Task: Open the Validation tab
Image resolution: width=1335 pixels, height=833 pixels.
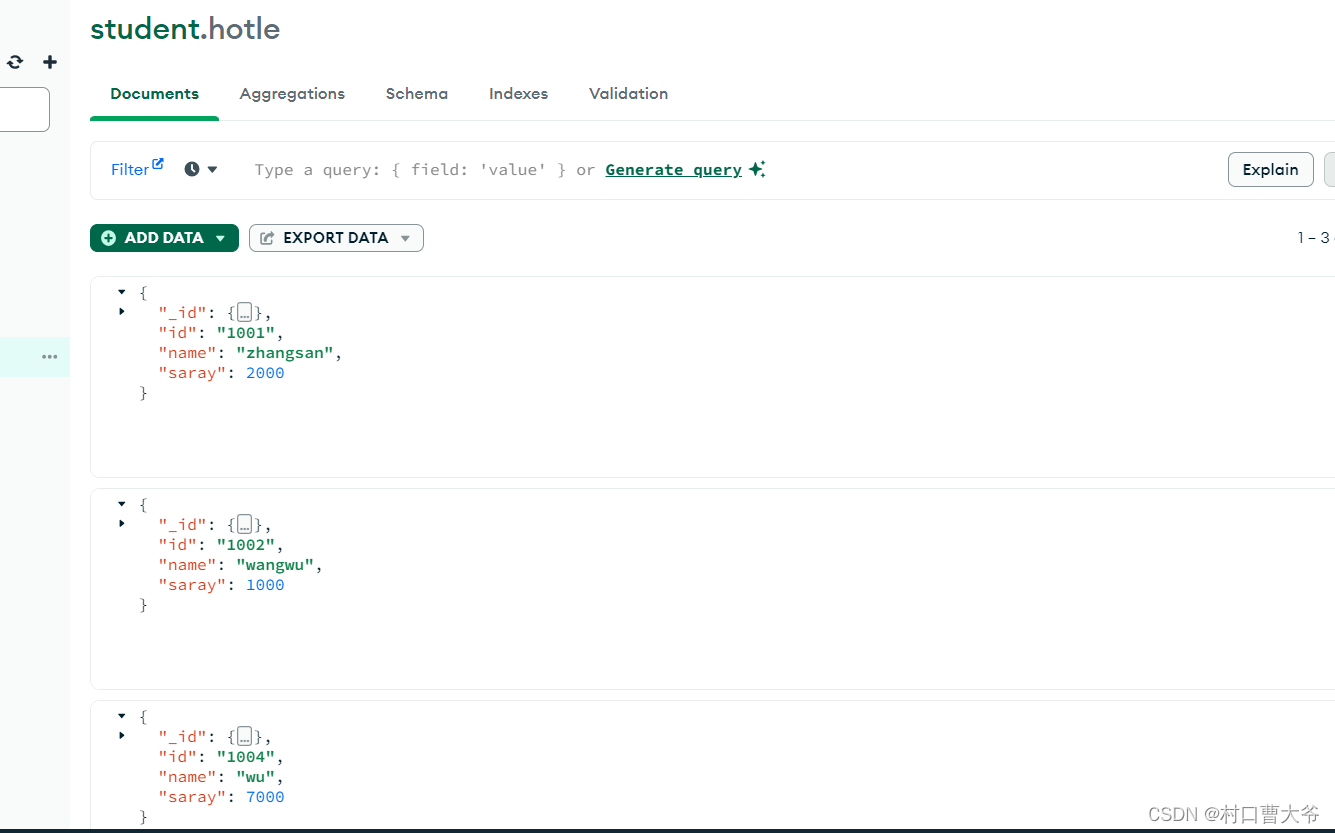Action: pos(628,94)
